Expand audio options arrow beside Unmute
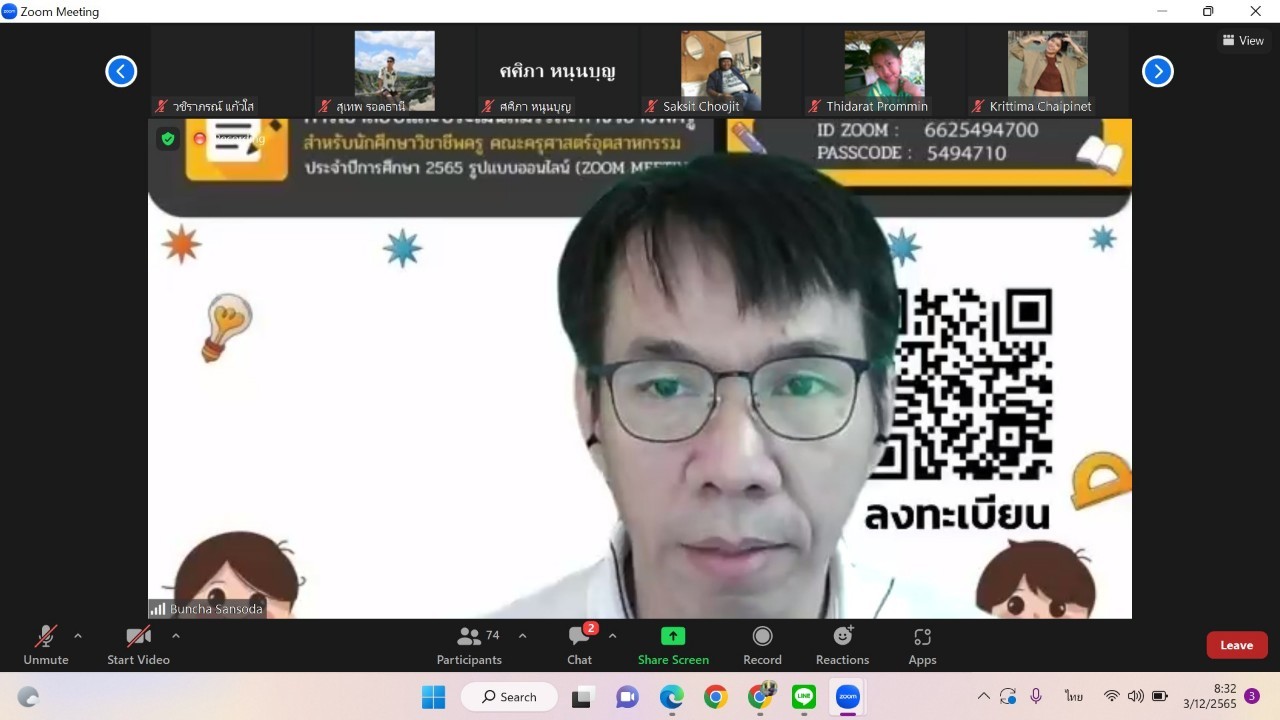The height and width of the screenshot is (720, 1280). click(78, 635)
